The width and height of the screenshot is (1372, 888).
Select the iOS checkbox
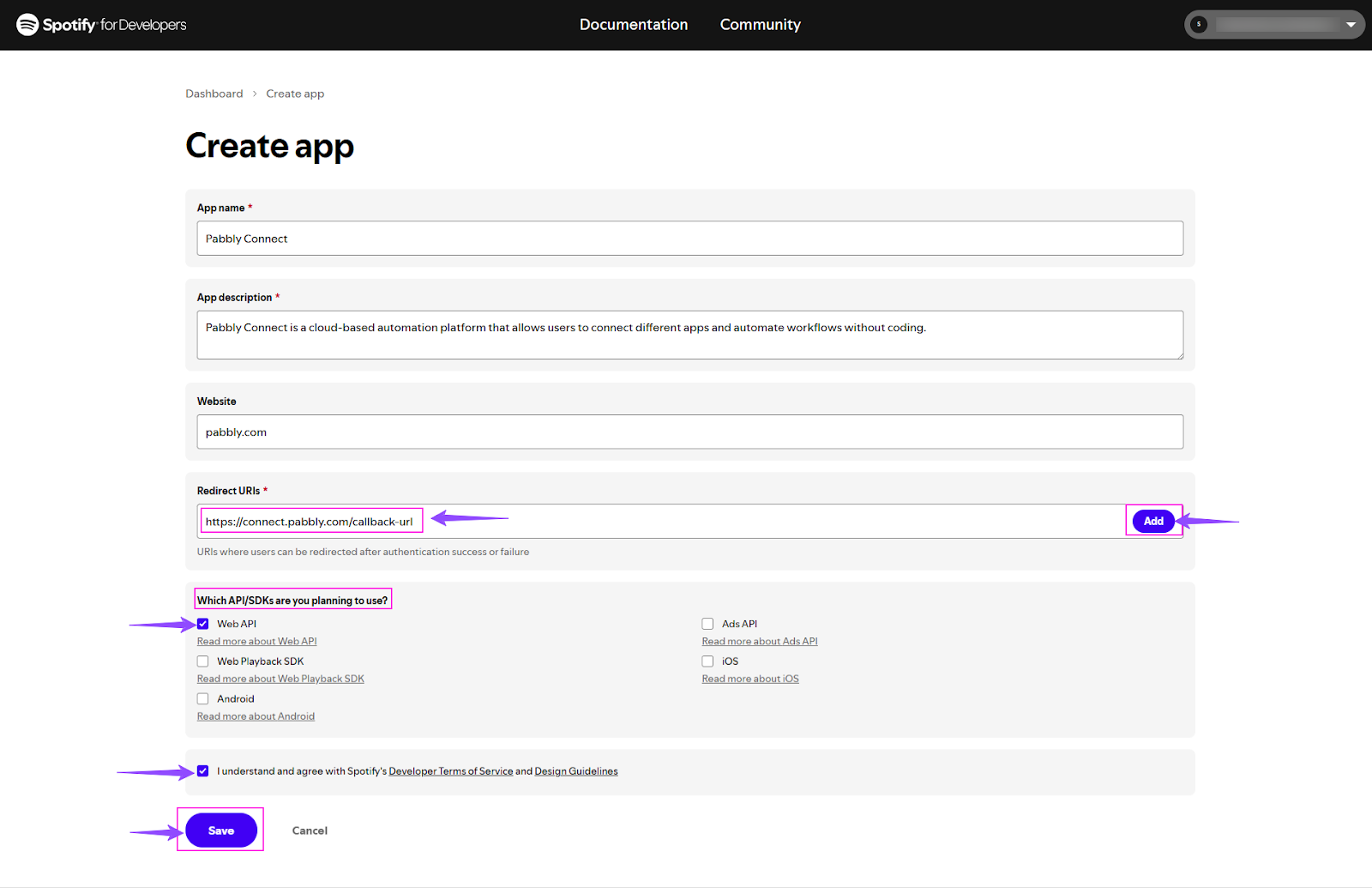(707, 661)
